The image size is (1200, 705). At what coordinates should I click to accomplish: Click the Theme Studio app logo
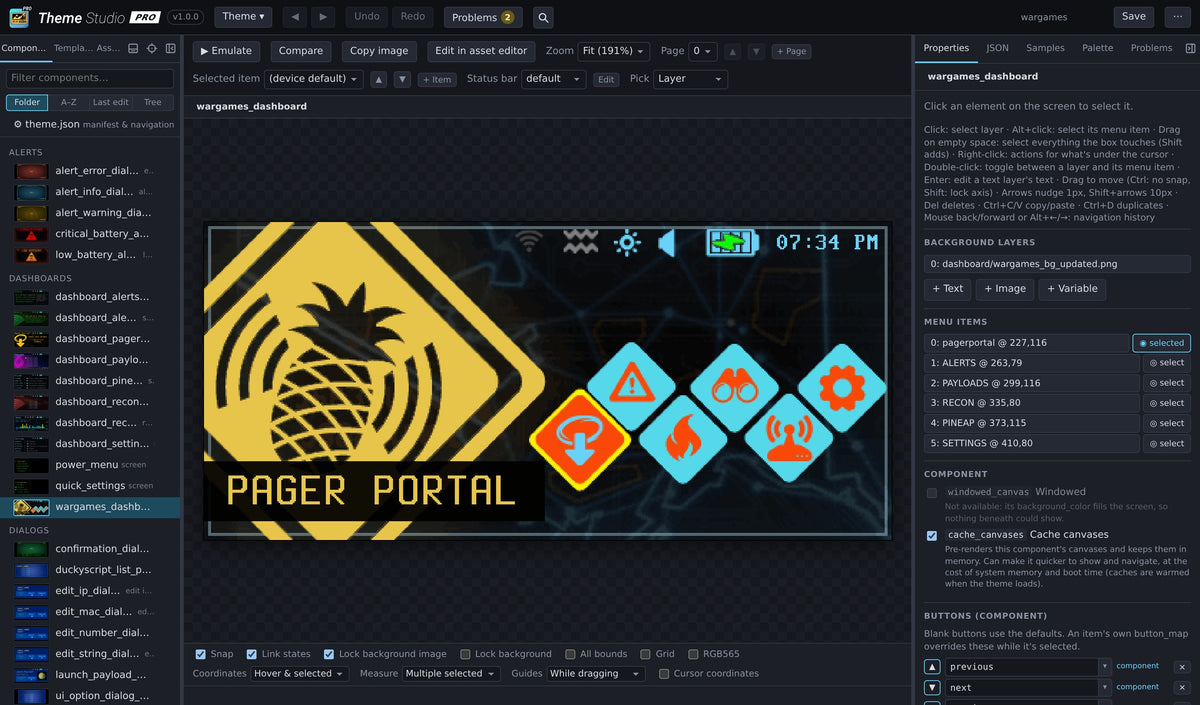pos(18,17)
